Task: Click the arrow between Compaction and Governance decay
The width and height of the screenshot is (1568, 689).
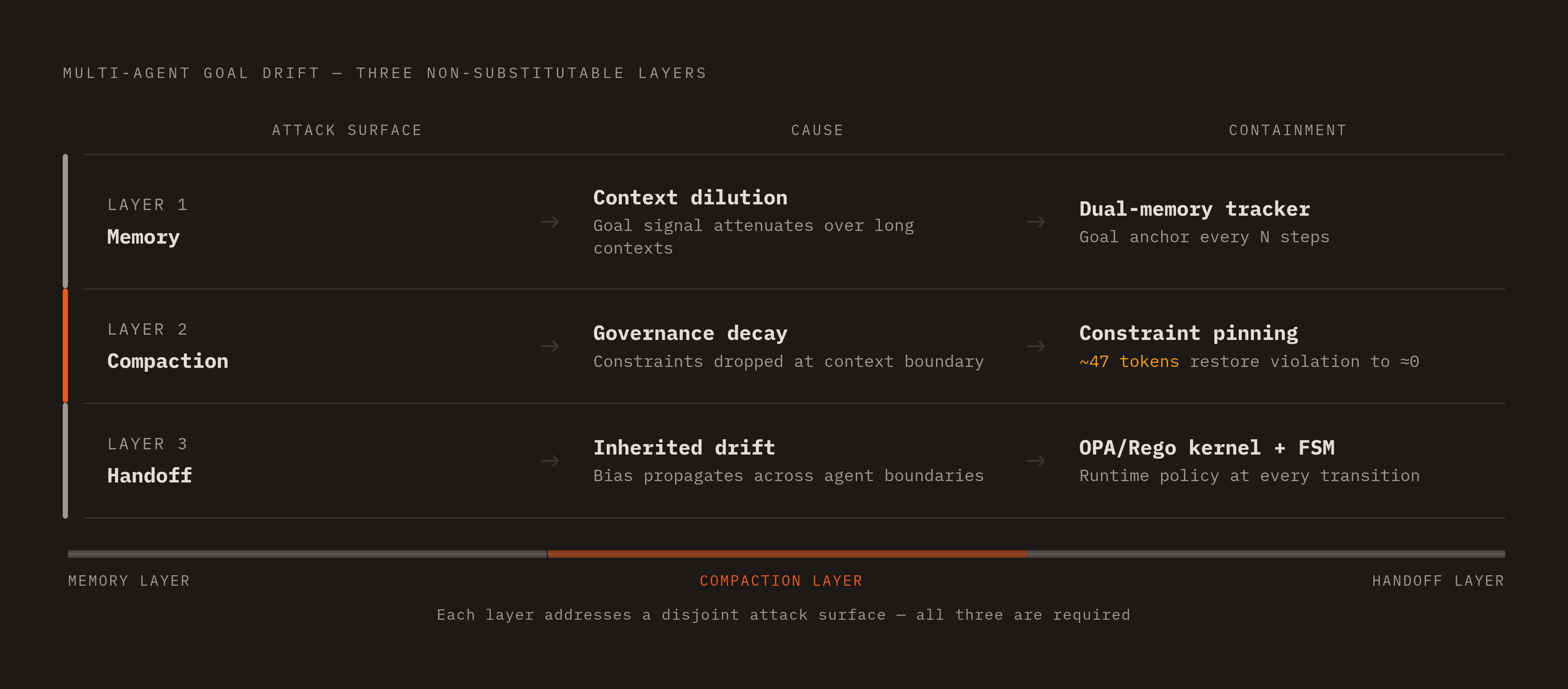Action: click(x=550, y=346)
